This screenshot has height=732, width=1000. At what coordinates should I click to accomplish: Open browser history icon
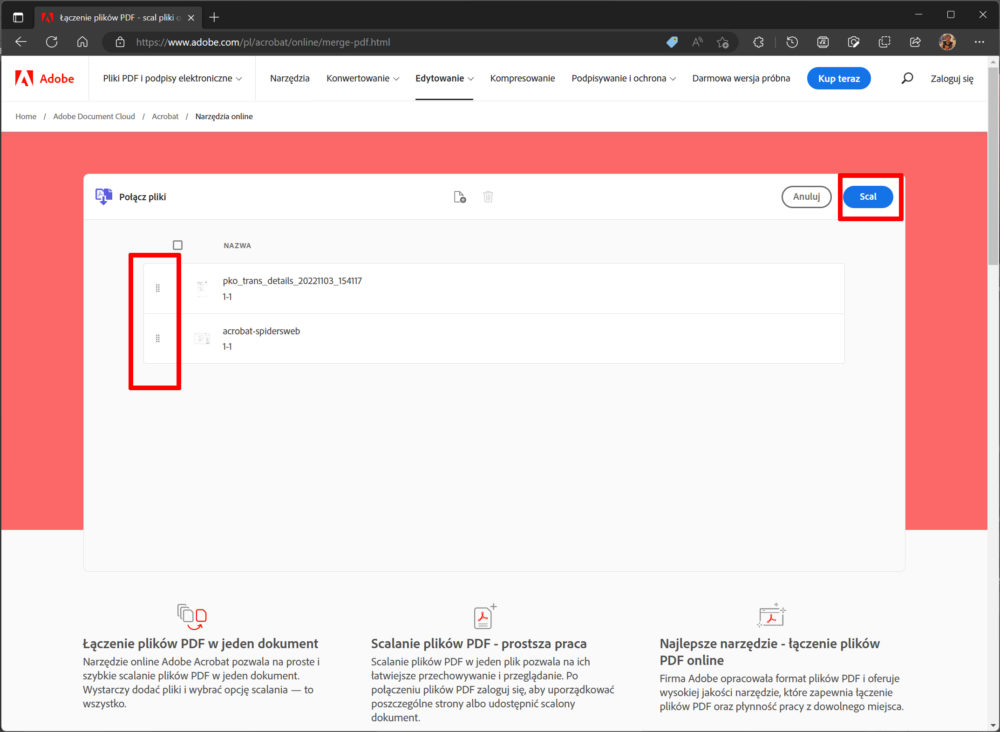[x=792, y=42]
